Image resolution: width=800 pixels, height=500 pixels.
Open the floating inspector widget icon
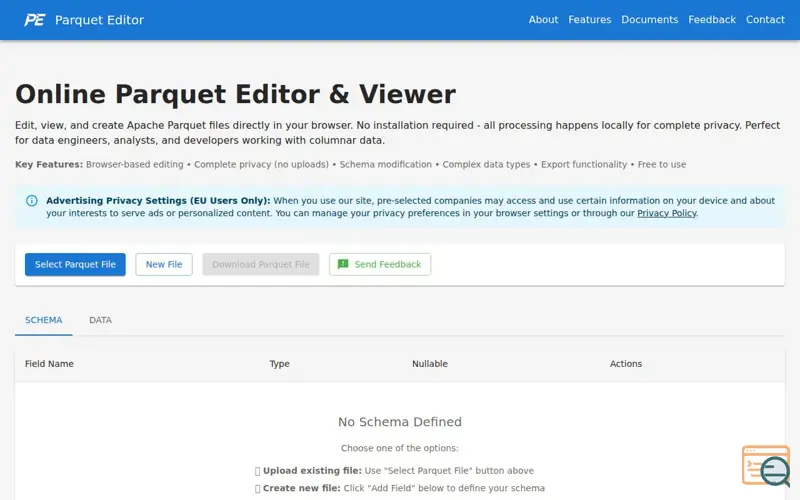(x=766, y=465)
